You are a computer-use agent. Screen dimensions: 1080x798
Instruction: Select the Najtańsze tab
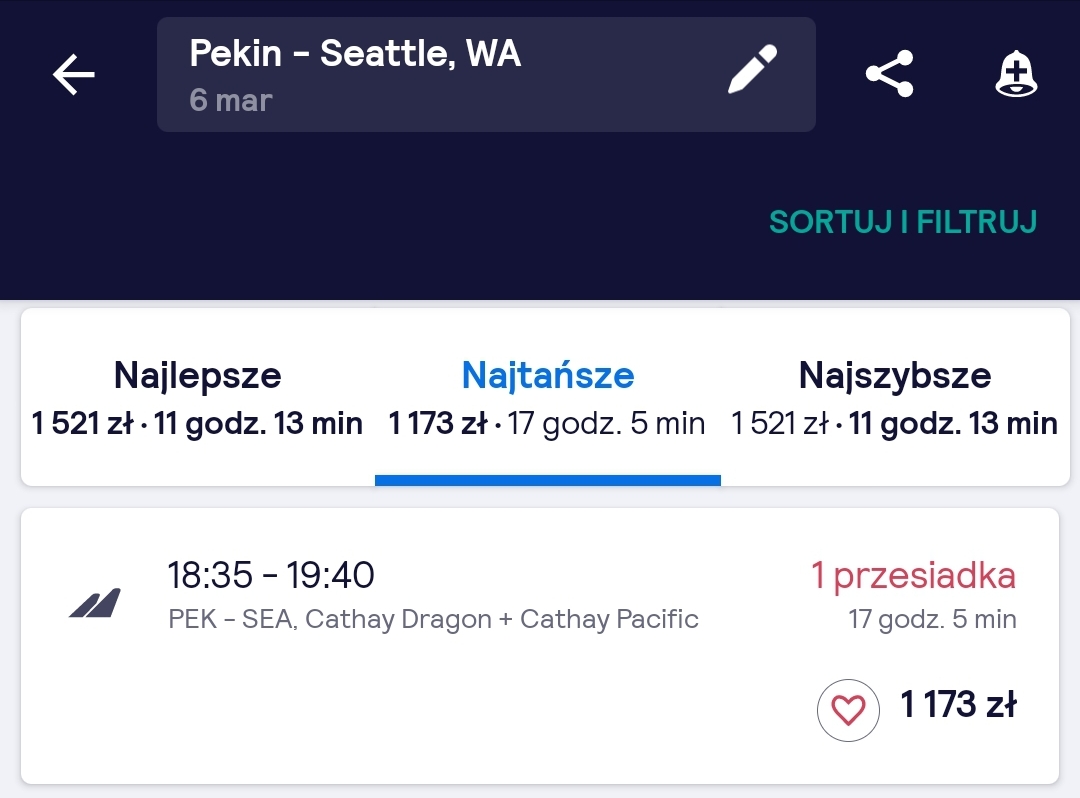pyautogui.click(x=548, y=397)
